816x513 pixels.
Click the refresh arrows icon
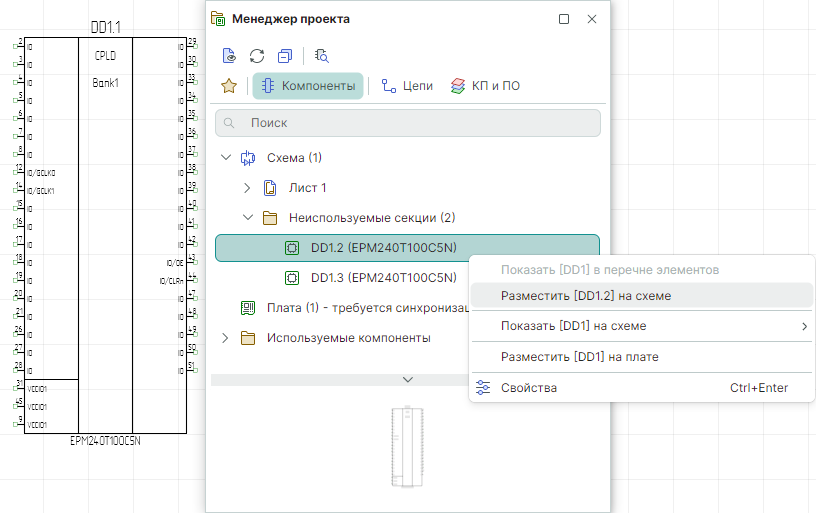coord(257,56)
